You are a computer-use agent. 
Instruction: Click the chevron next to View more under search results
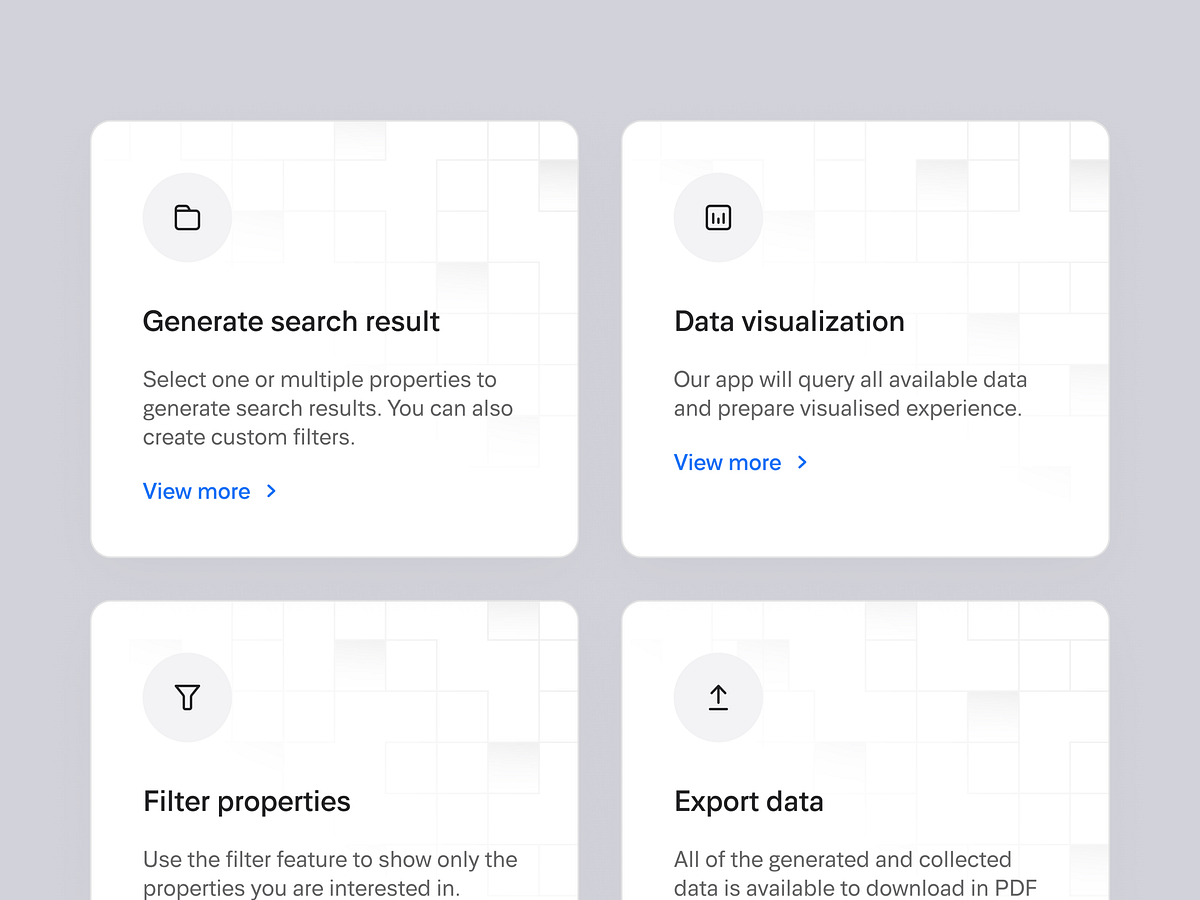point(270,491)
